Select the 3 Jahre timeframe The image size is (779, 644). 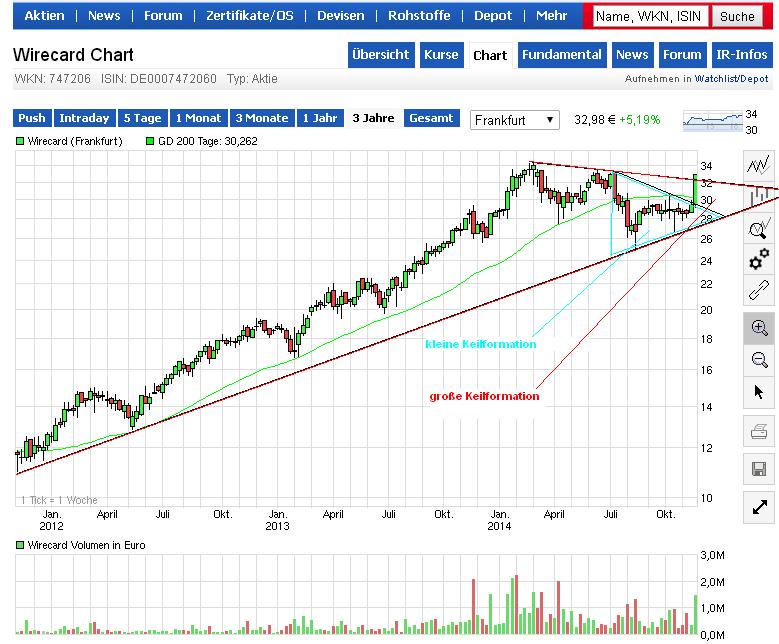(374, 118)
